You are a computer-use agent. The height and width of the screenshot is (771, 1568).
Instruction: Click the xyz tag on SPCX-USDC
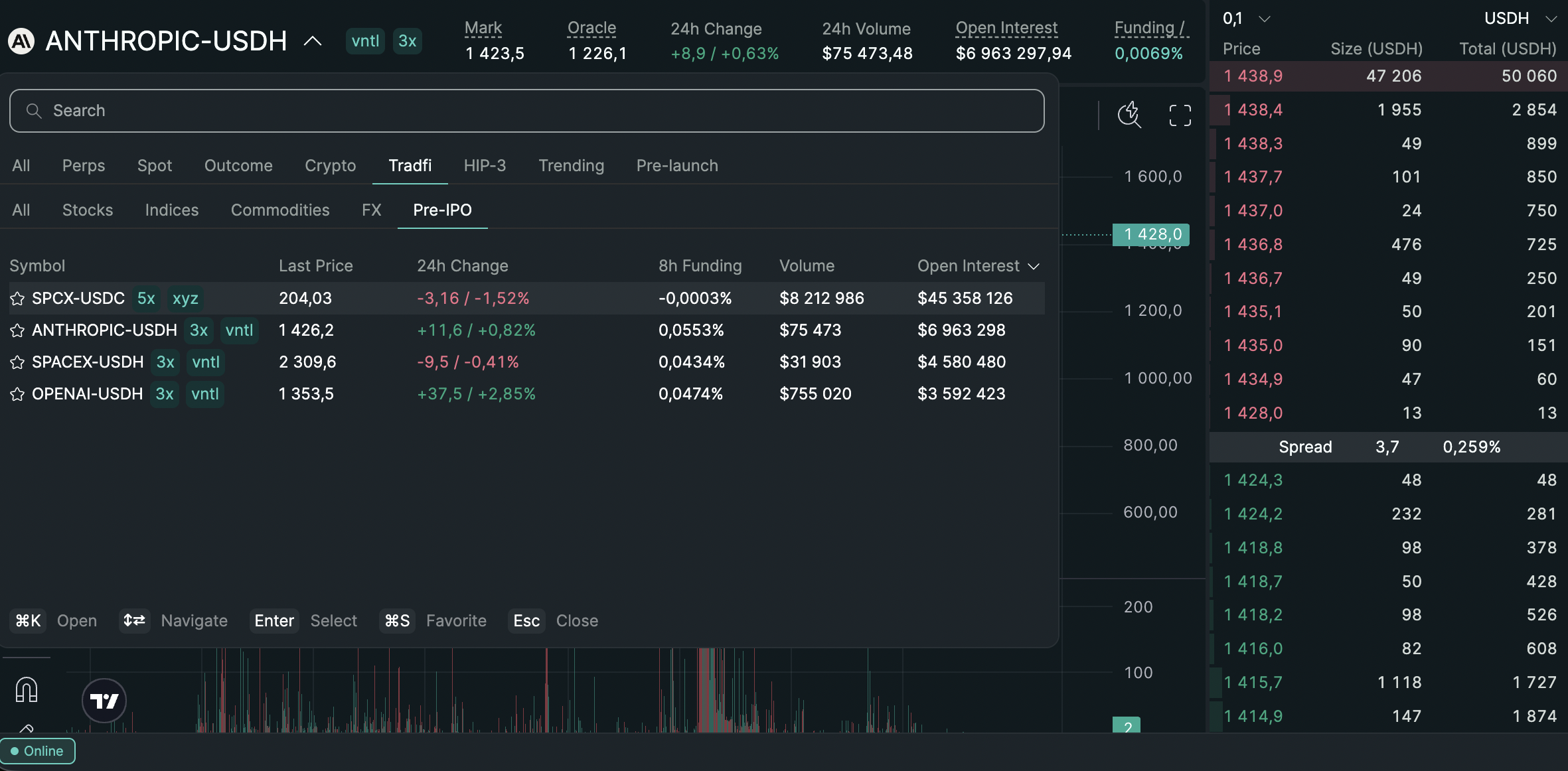(185, 299)
